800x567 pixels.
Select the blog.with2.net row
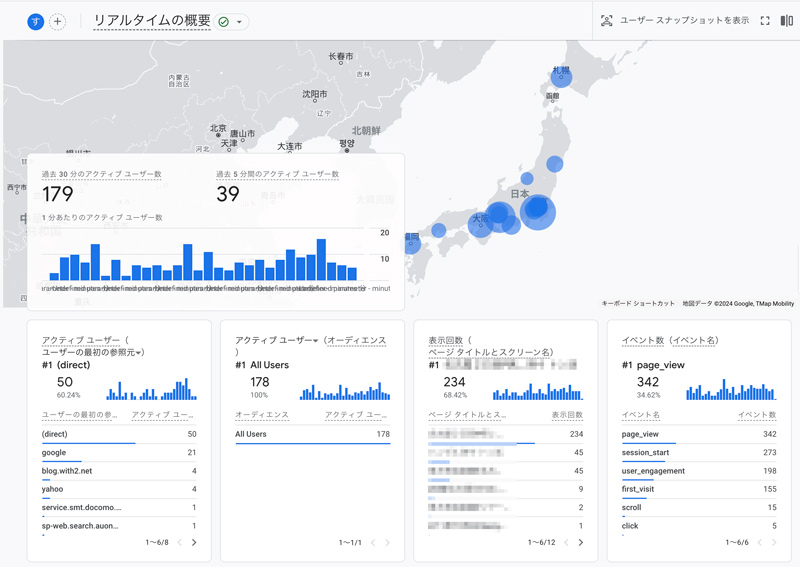click(x=119, y=471)
